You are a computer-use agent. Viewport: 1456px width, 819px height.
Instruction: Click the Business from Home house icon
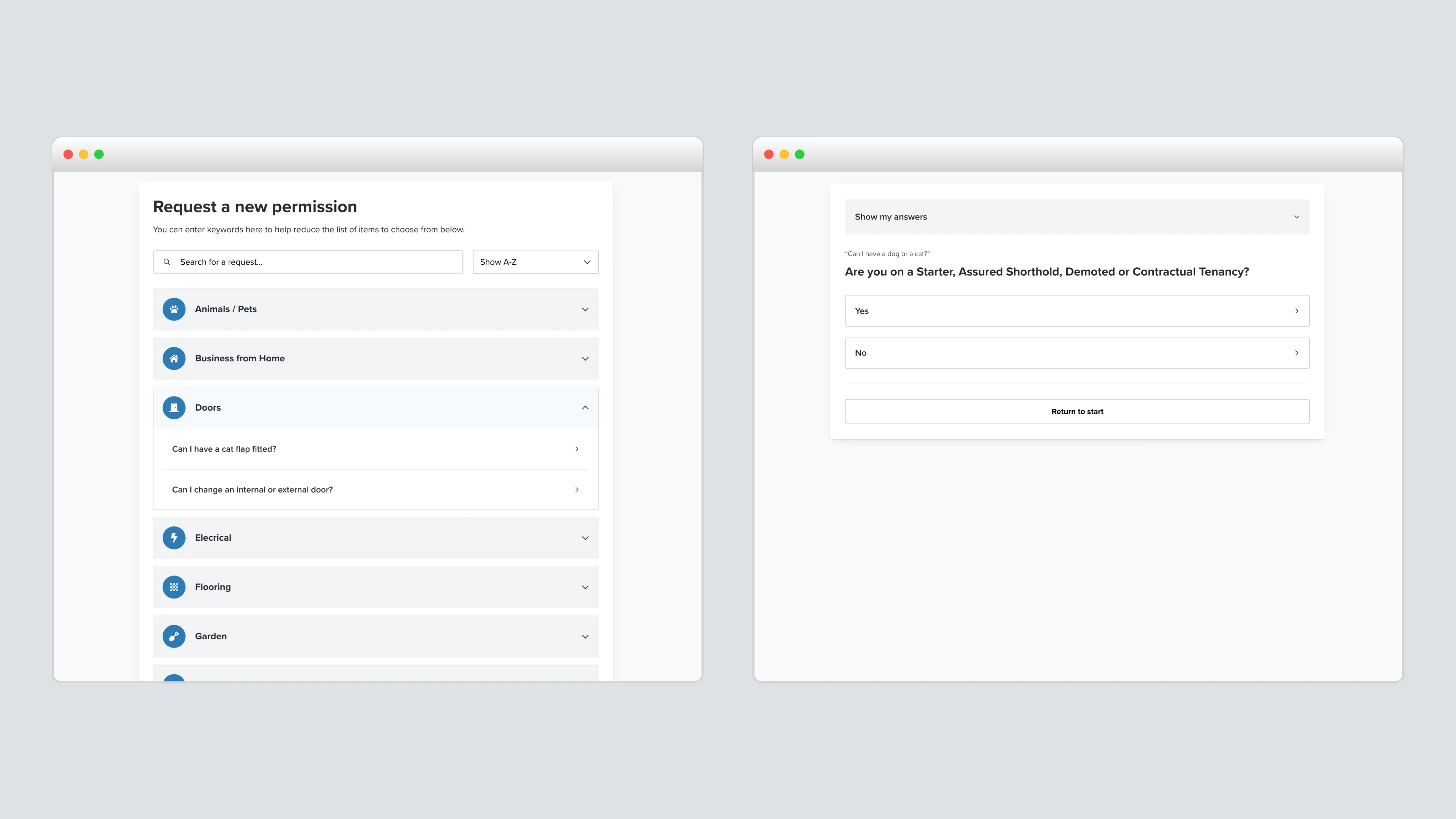coord(174,358)
